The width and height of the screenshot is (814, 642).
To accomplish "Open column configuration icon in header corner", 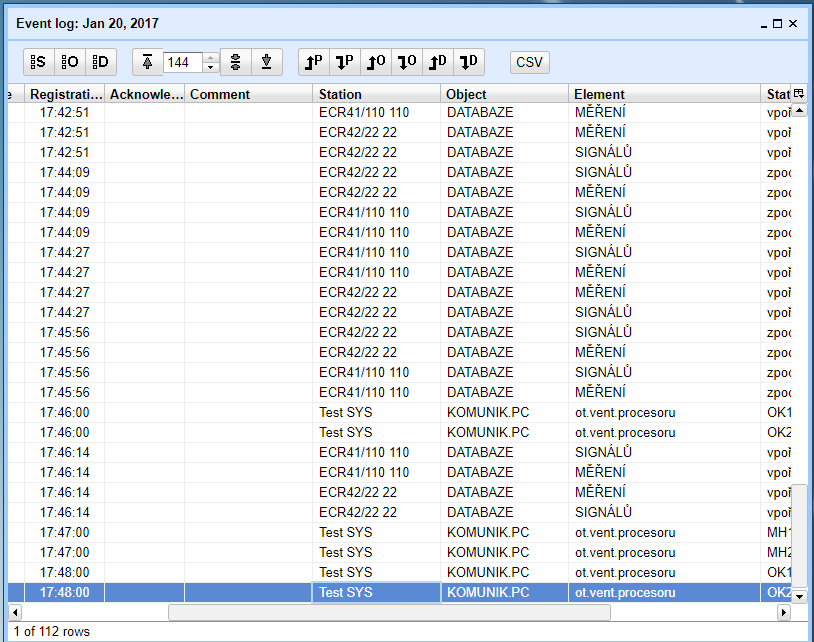I will [799, 93].
